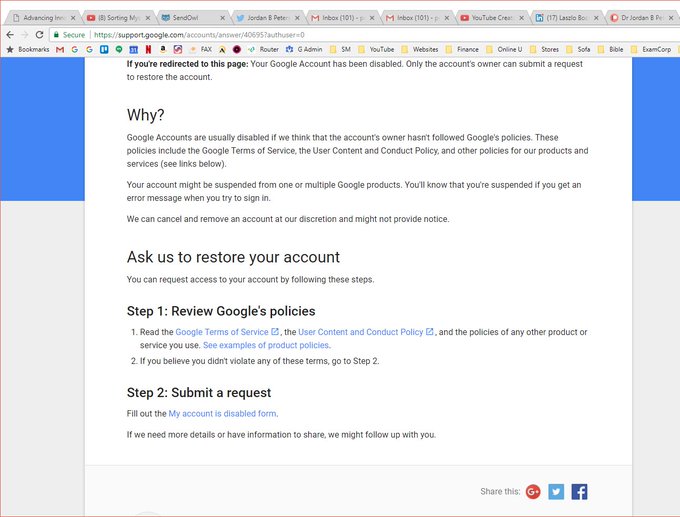
Task: Expand the Online U bookmarks folder
Action: click(x=504, y=49)
